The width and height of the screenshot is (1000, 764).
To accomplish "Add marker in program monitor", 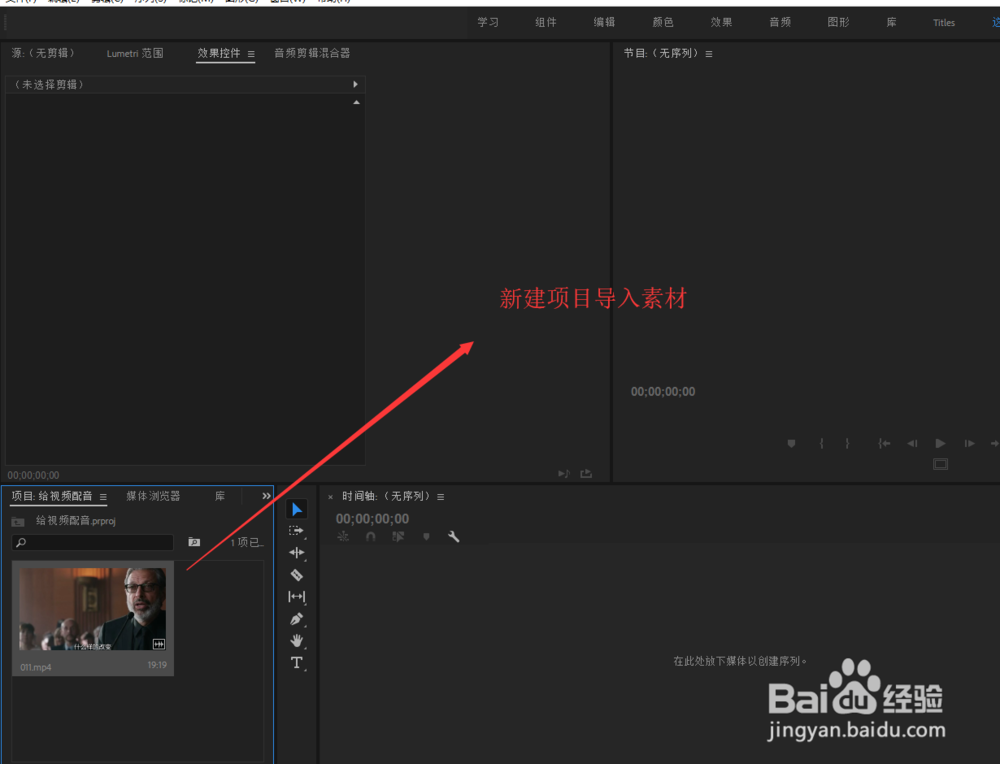I will pyautogui.click(x=791, y=443).
